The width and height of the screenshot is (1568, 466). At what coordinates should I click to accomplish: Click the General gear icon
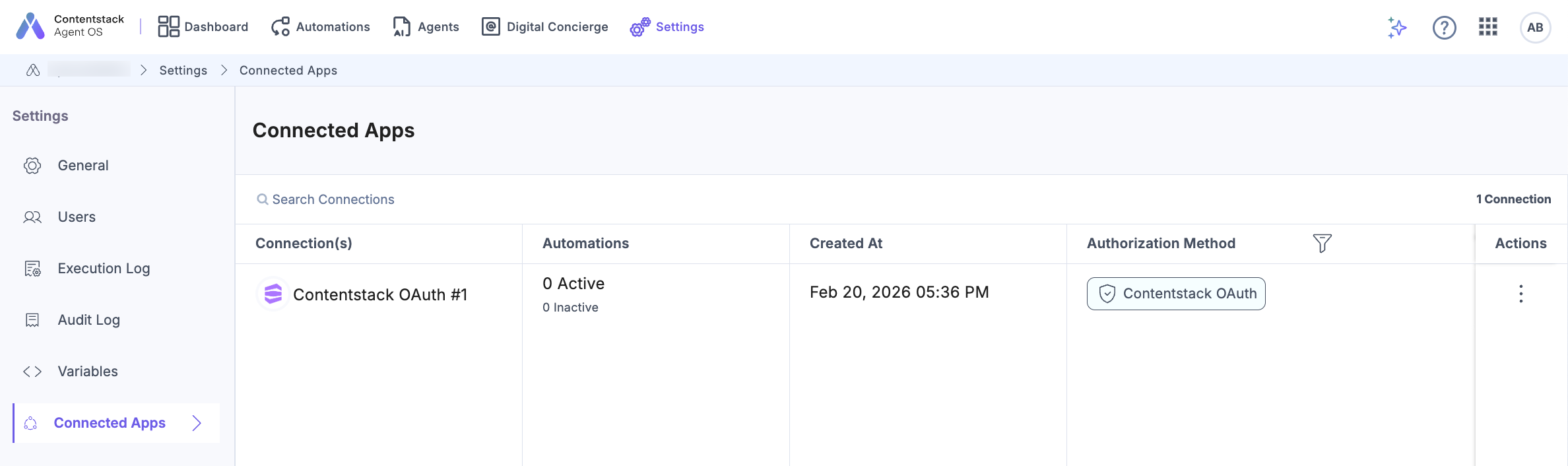32,166
